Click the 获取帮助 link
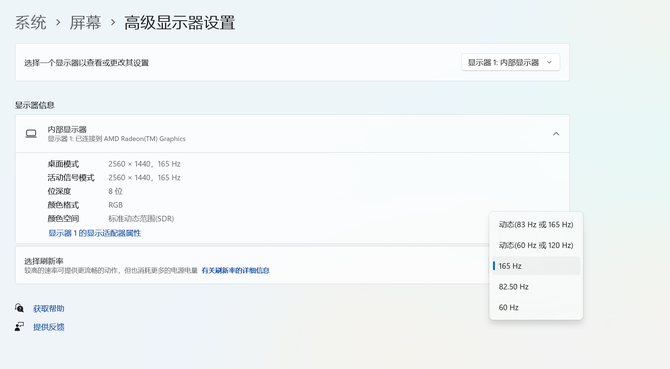Image resolution: width=670 pixels, height=369 pixels. (49, 308)
